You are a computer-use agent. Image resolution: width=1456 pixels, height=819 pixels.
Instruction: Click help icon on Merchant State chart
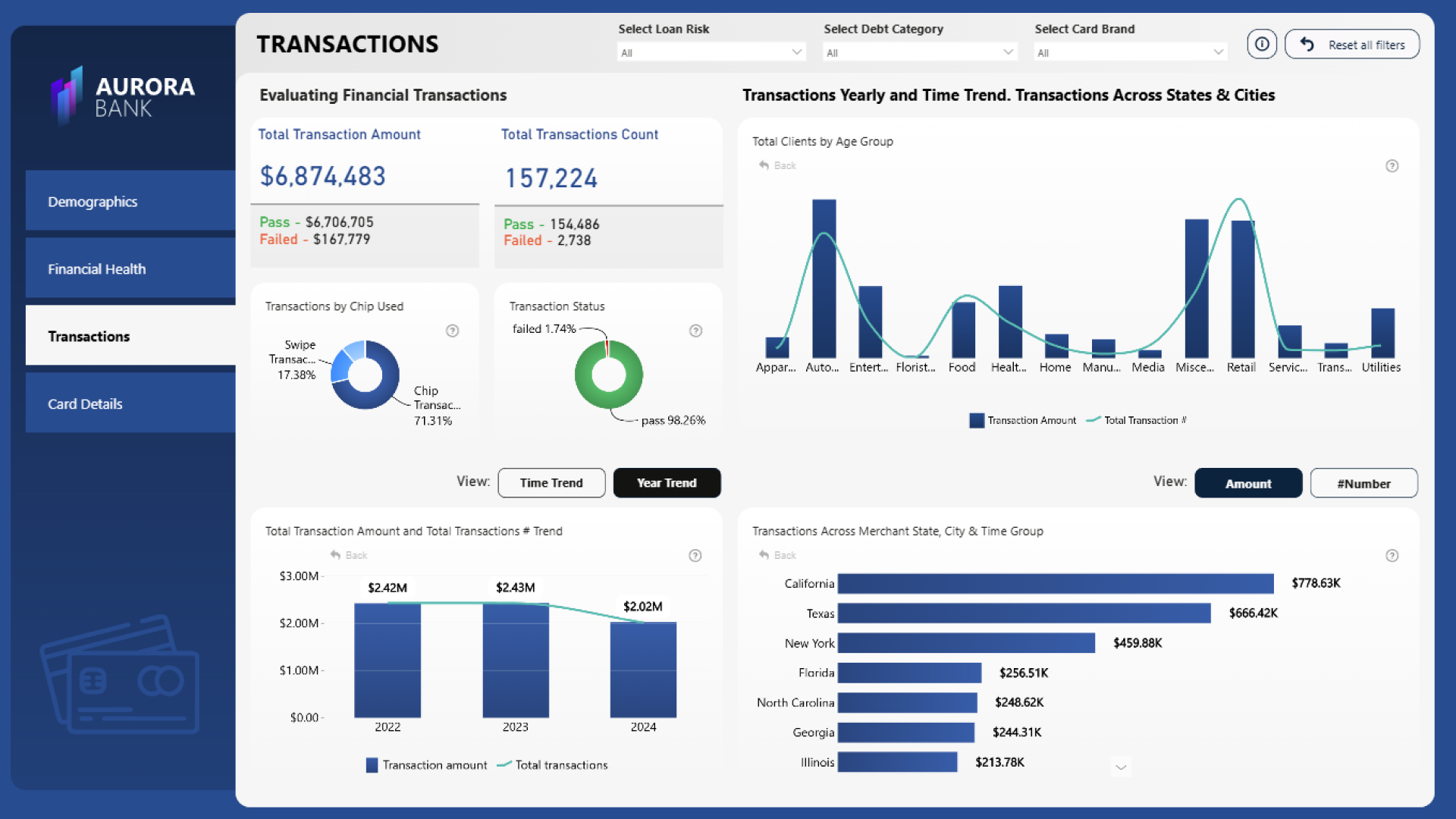pyautogui.click(x=1392, y=556)
